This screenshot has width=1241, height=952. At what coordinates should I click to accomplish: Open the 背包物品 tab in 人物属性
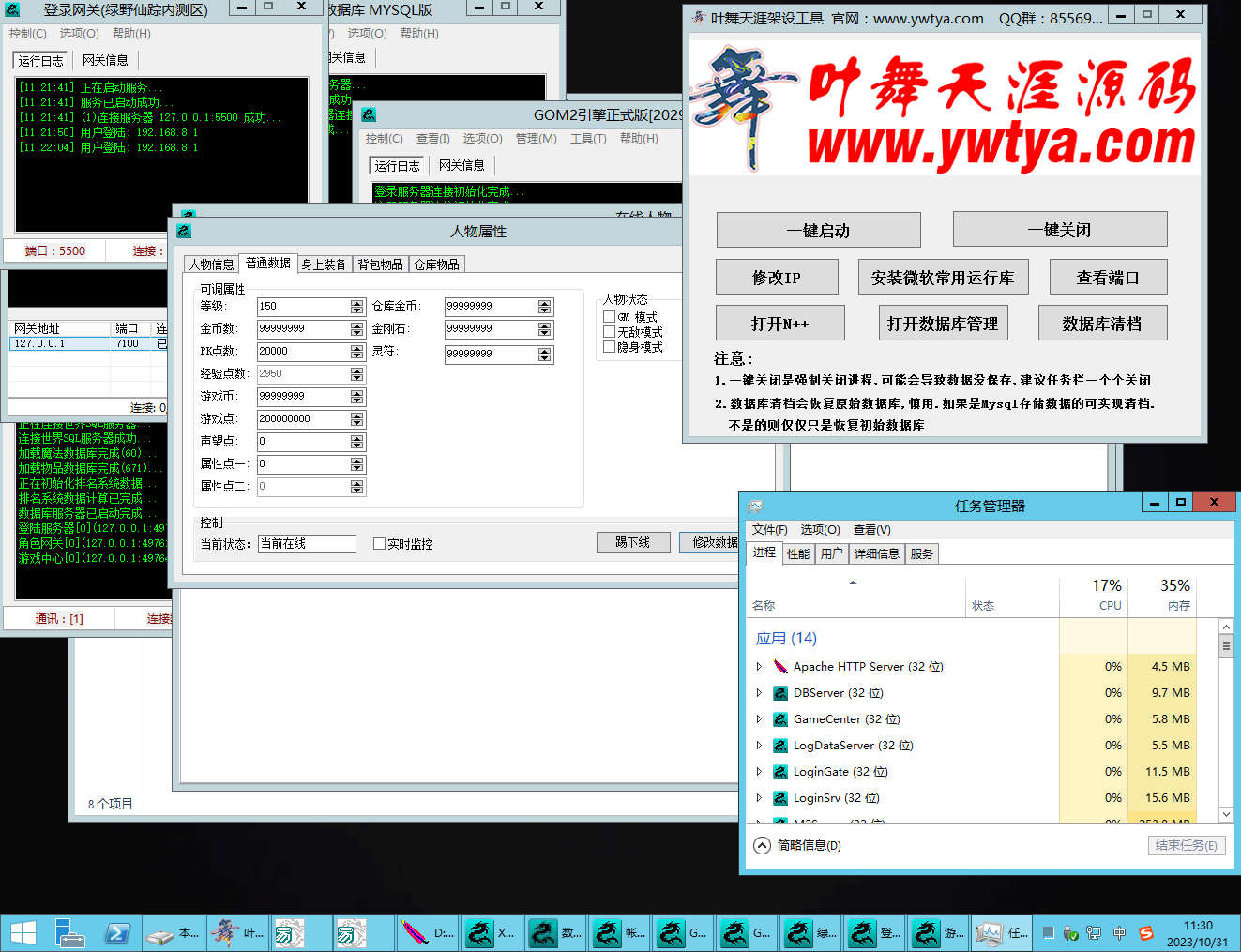coord(381,264)
